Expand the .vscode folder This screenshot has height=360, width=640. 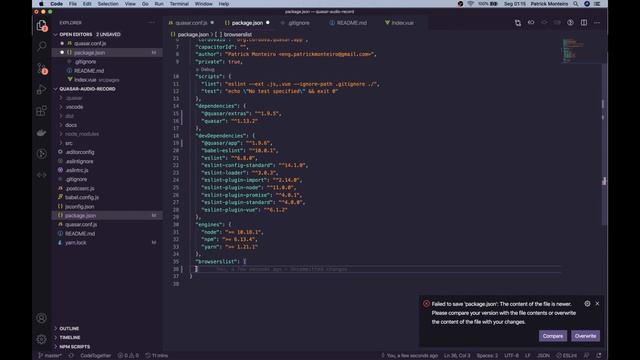74,107
